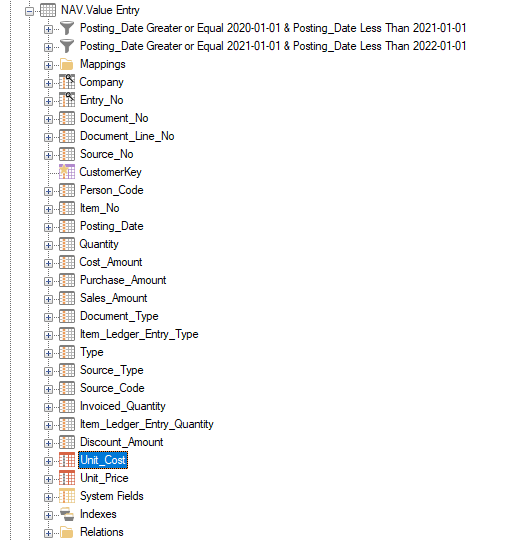The height and width of the screenshot is (541, 530).
Task: Click the Entry_No key field icon
Action: (67, 100)
